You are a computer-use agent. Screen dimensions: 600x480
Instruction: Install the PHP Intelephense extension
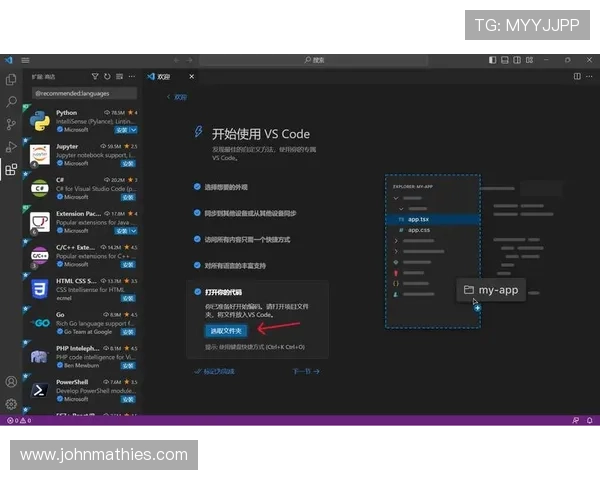(x=128, y=366)
